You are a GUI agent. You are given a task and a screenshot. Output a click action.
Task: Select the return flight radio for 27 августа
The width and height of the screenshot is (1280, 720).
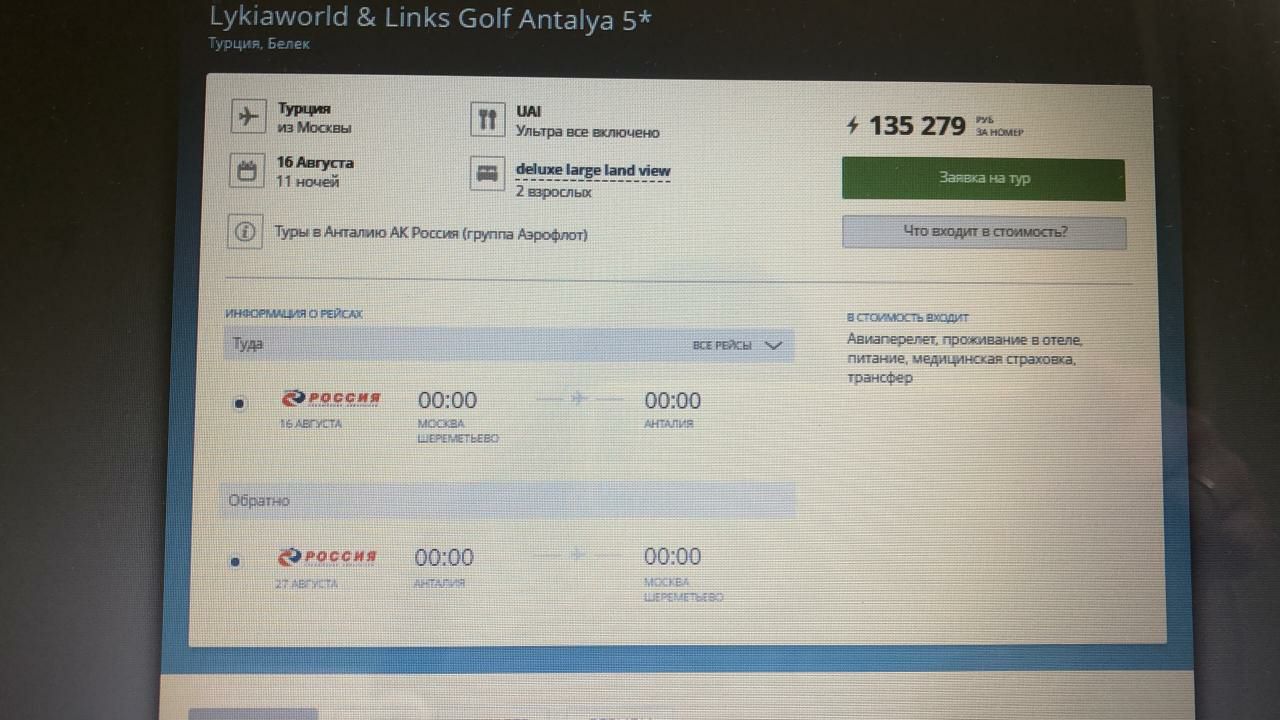[x=235, y=562]
